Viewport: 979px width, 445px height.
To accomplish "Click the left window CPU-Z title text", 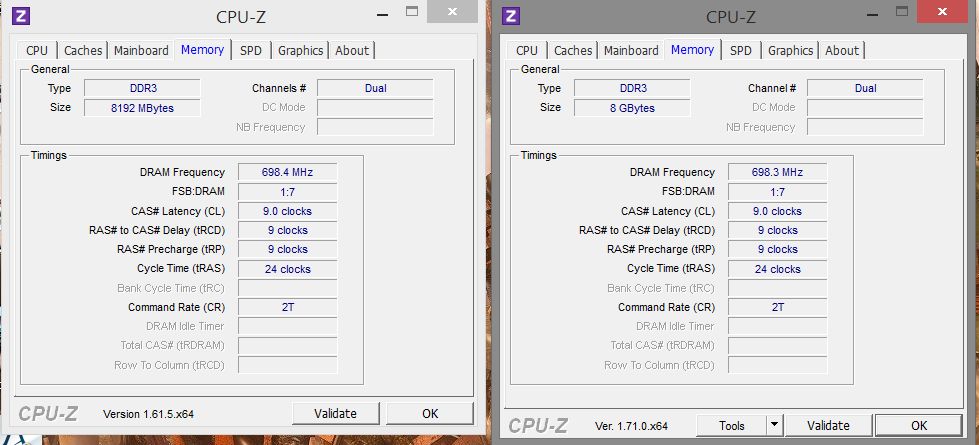I will coord(241,17).
